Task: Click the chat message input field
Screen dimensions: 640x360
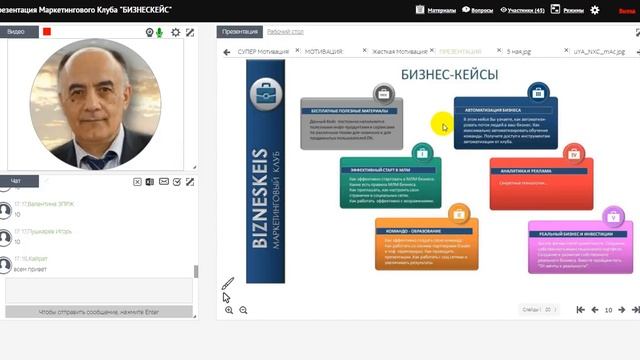Action: point(99,291)
